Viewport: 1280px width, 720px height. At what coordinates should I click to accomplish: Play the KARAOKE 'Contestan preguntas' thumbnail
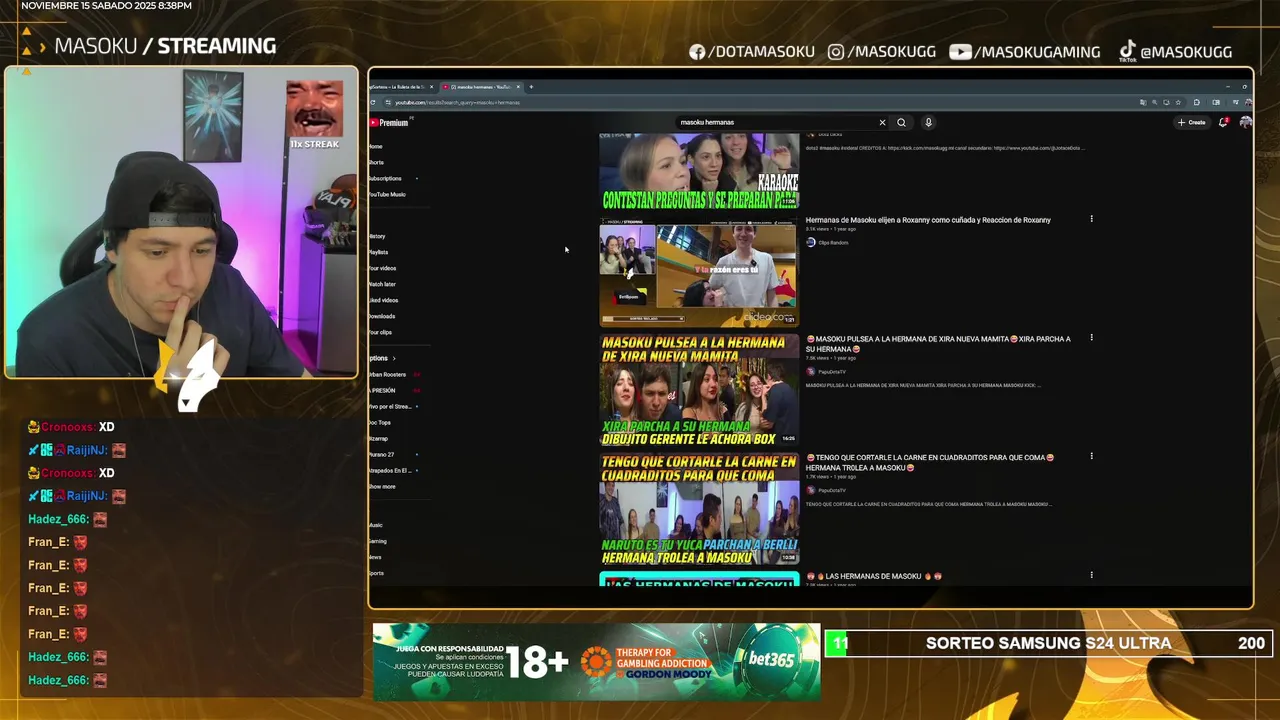(699, 171)
